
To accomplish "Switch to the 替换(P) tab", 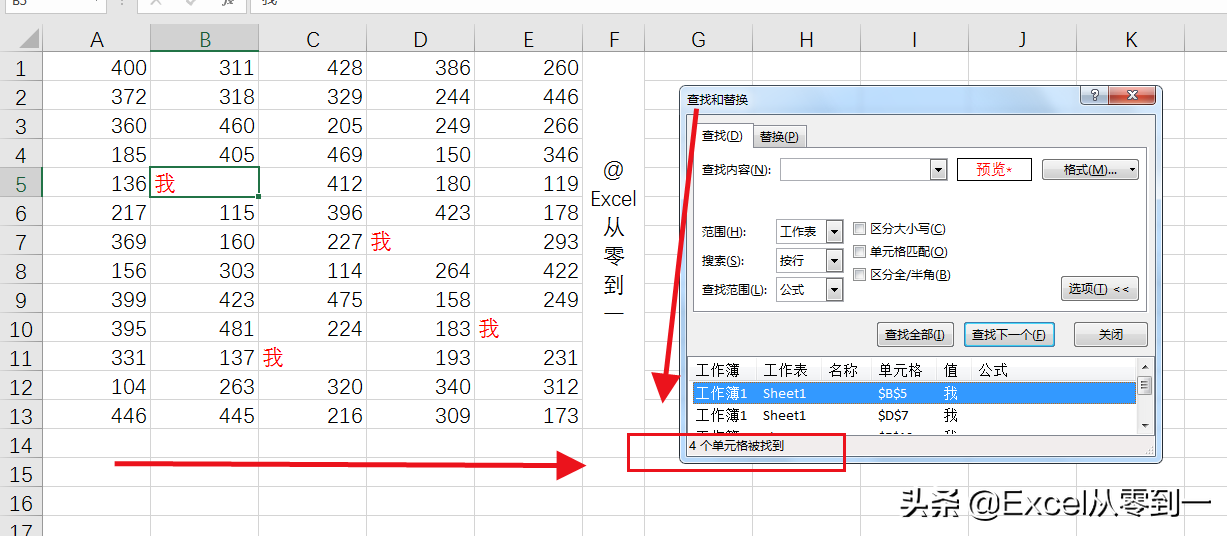I will click(778, 137).
